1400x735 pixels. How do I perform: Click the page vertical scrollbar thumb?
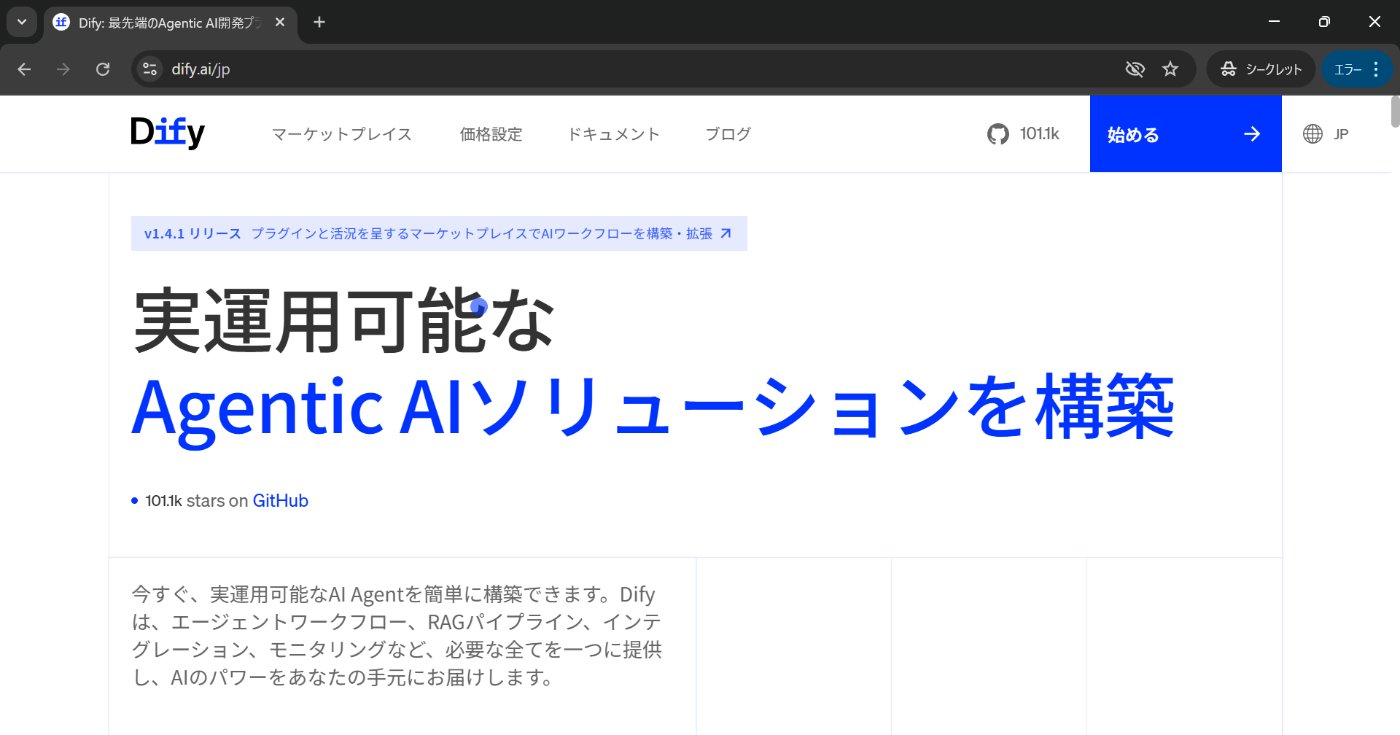[x=1394, y=111]
